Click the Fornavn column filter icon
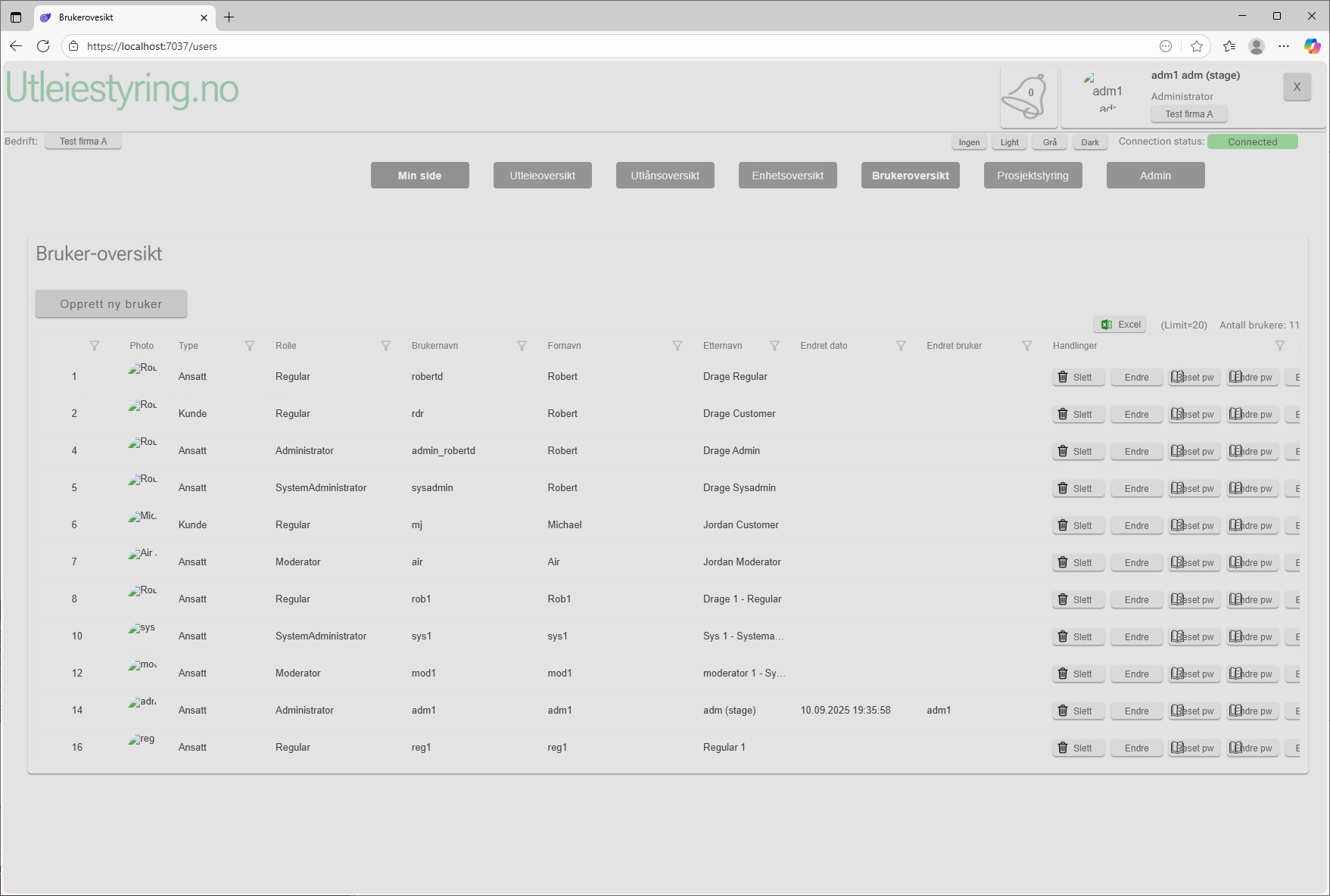Screen dimensions: 1330x896 click(677, 346)
